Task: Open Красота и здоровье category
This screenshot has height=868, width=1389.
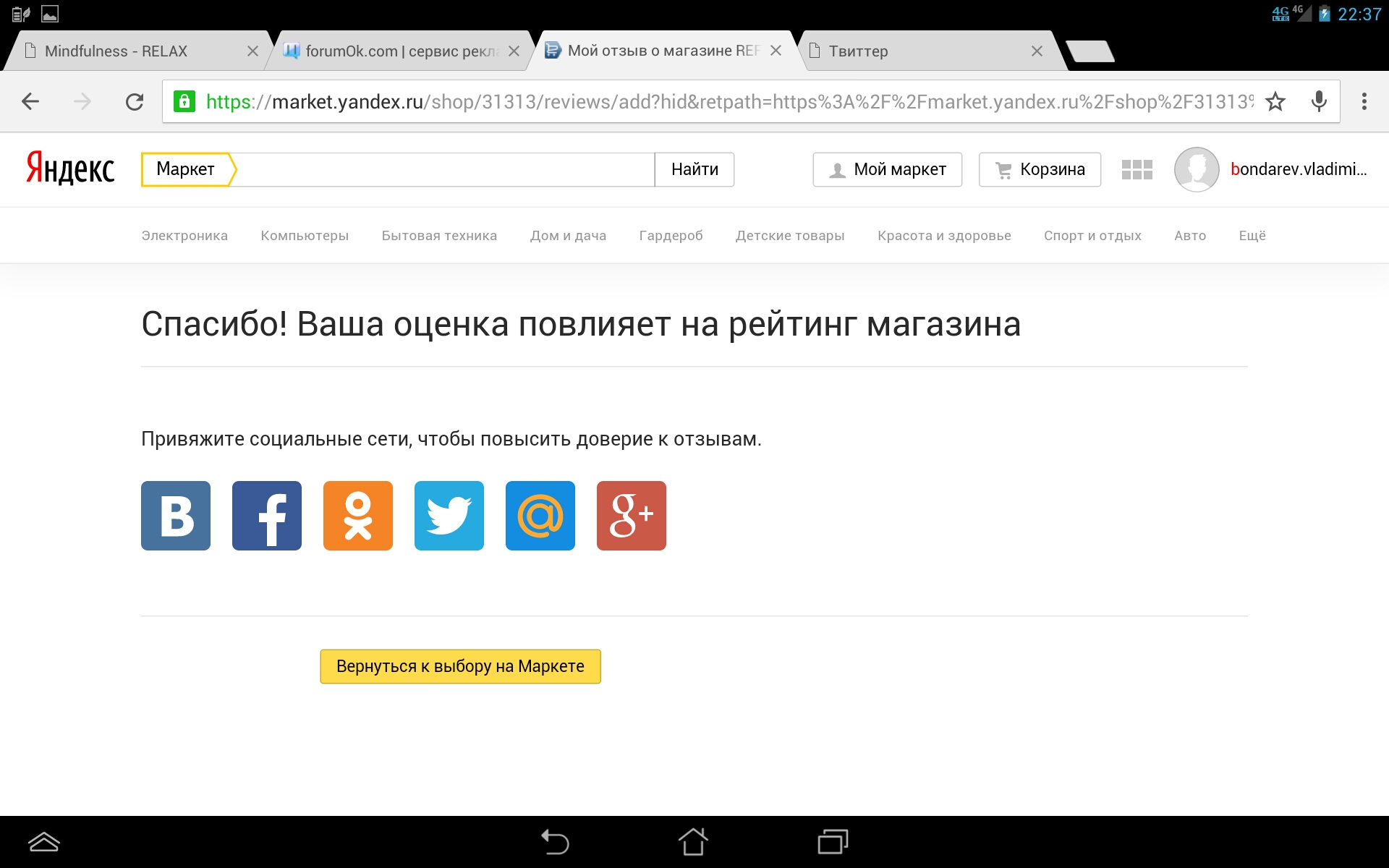Action: (x=944, y=236)
